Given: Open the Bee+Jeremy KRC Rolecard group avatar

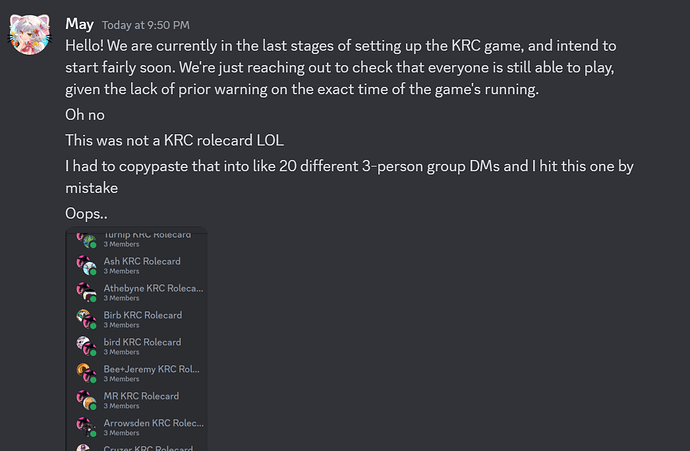Looking at the screenshot, I should [84, 373].
